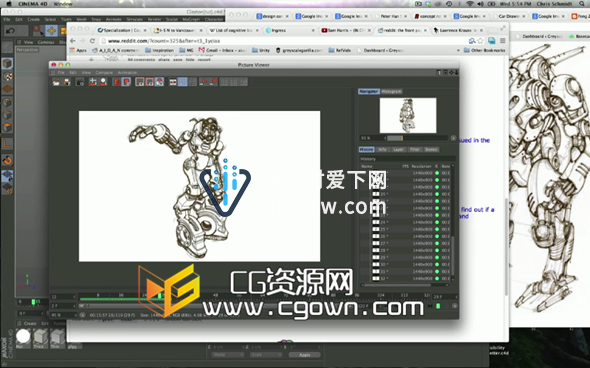
Task: Click the blue extension icon beside Chrome's menu button
Action: pyautogui.click(x=491, y=41)
